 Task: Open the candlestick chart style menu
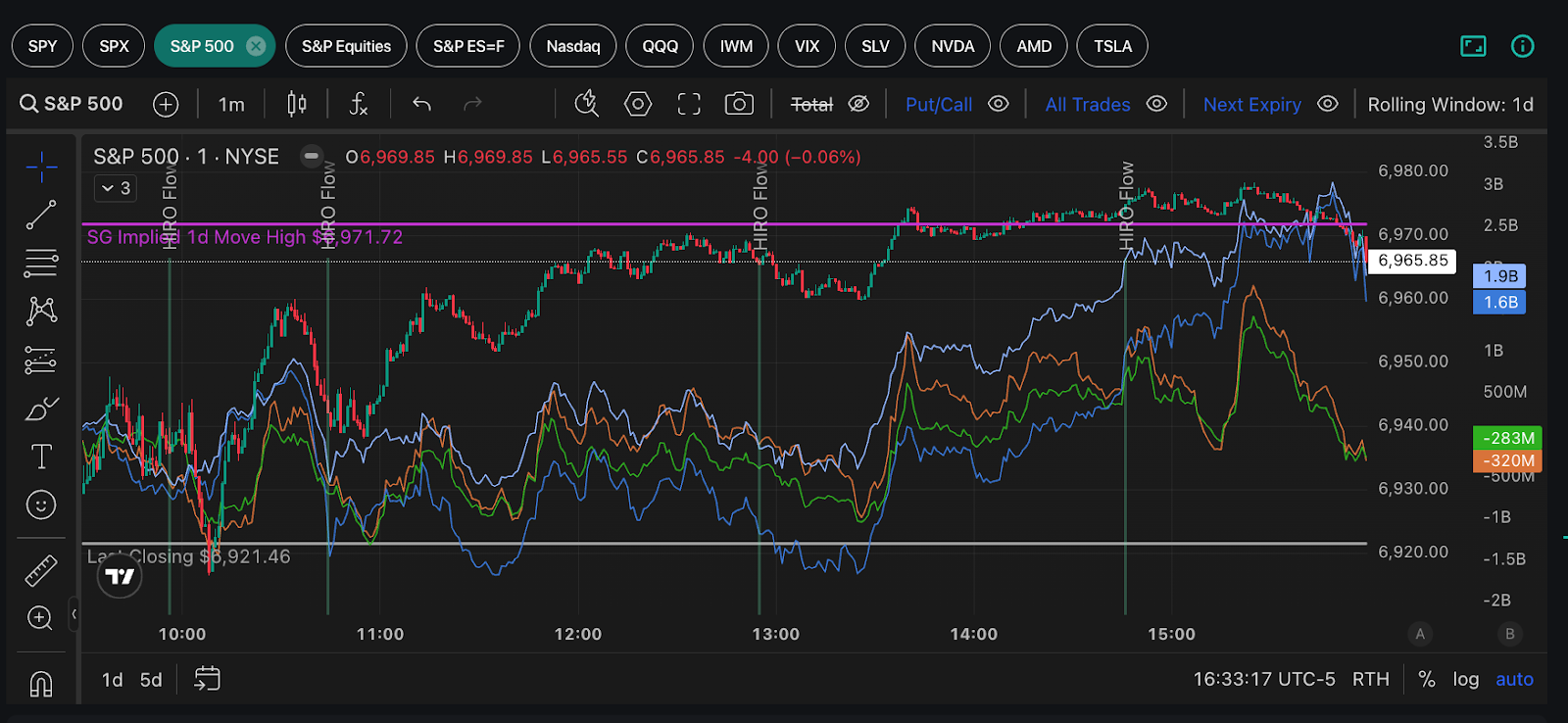[x=297, y=104]
